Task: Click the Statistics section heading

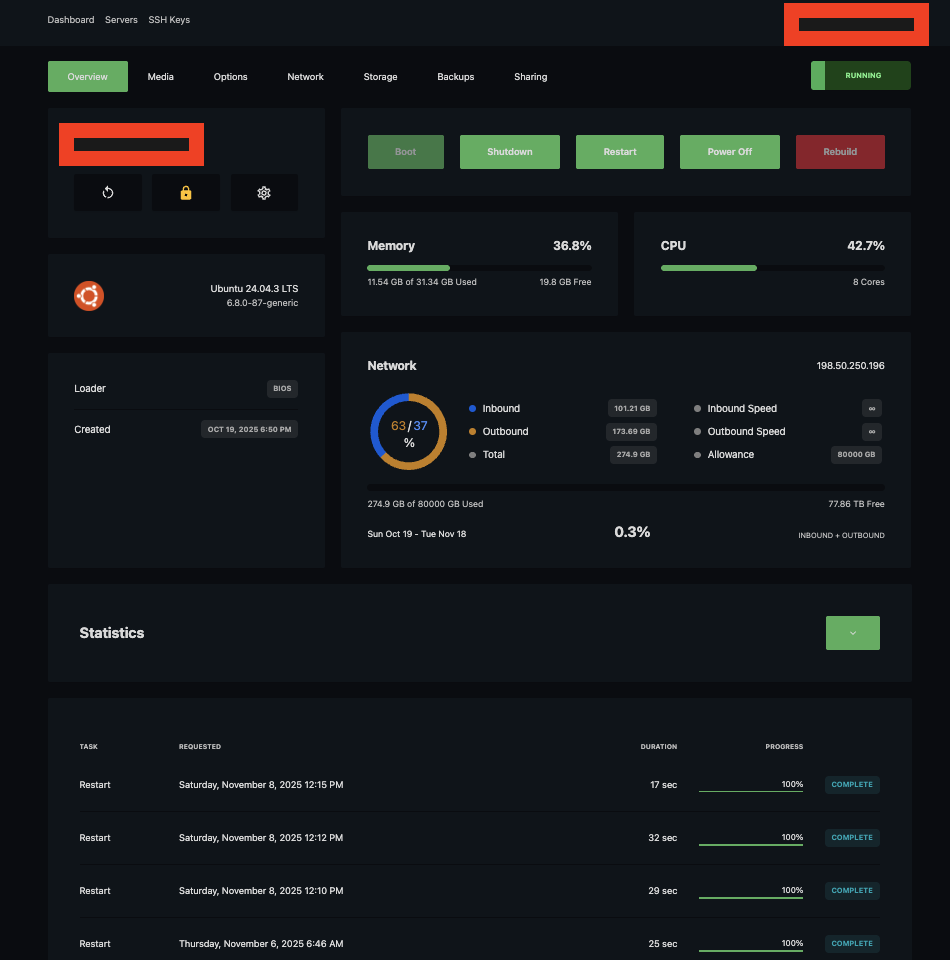Action: pos(111,633)
